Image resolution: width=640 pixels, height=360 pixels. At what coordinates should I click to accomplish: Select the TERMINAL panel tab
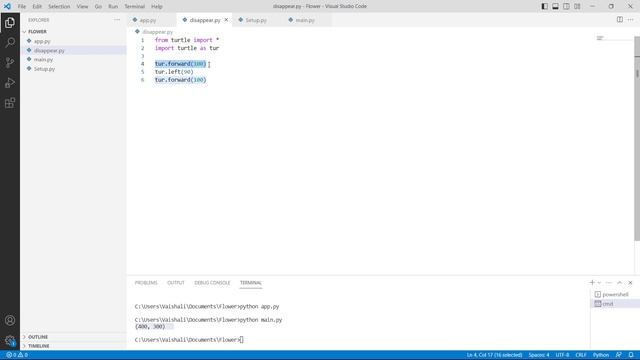(251, 282)
